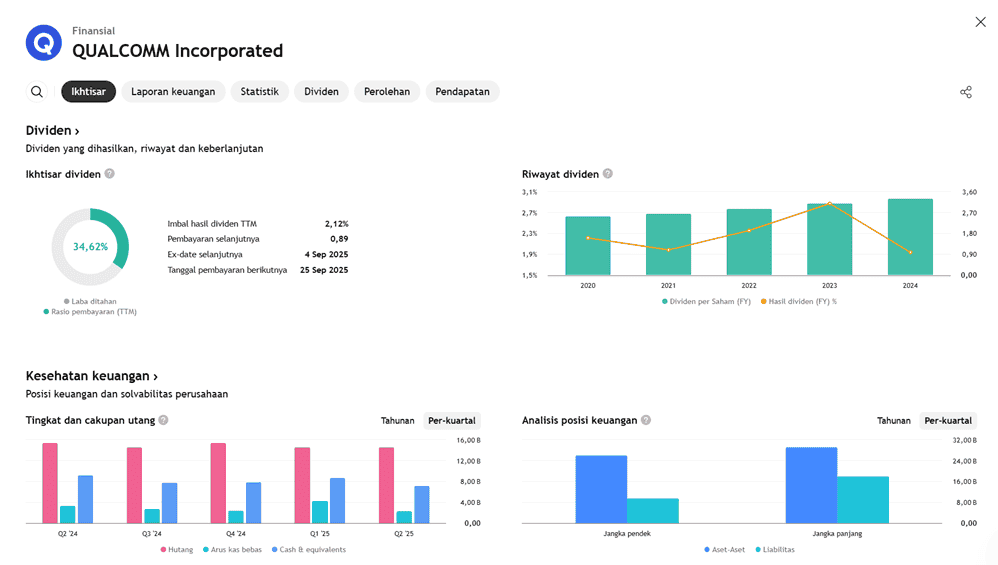Toggle Hasil dividen (FY) % legend
The width and height of the screenshot is (998, 565).
pos(799,302)
